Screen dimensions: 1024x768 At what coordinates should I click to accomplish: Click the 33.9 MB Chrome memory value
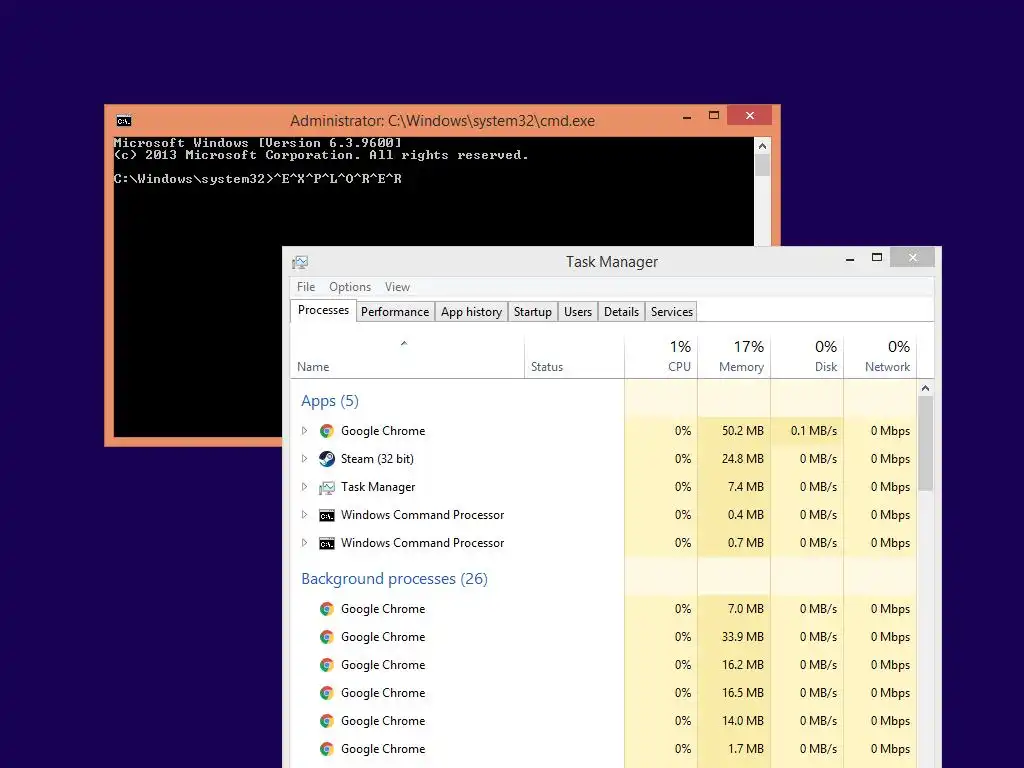[x=743, y=637]
